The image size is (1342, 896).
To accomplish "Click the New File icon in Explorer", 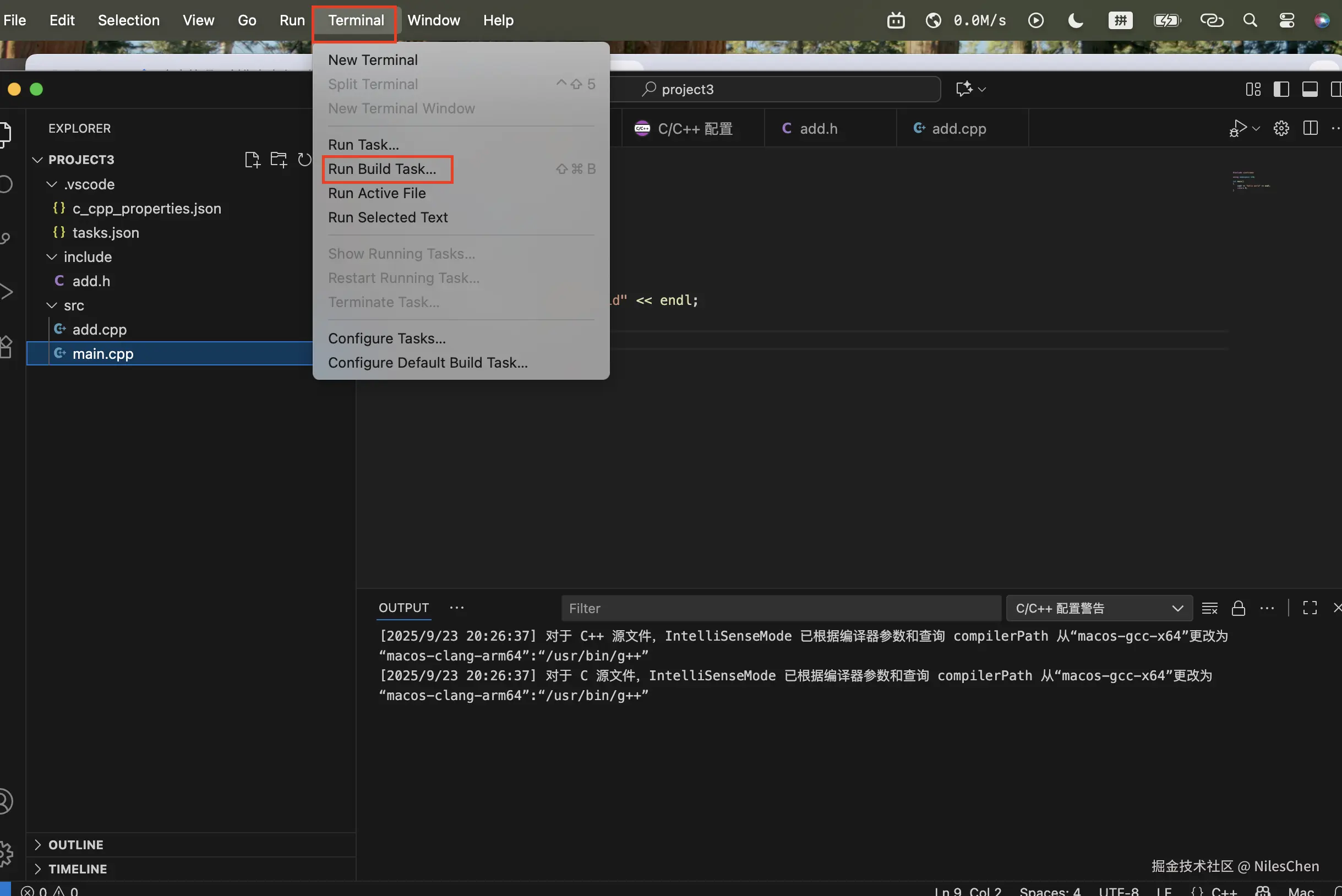I will 252,160.
